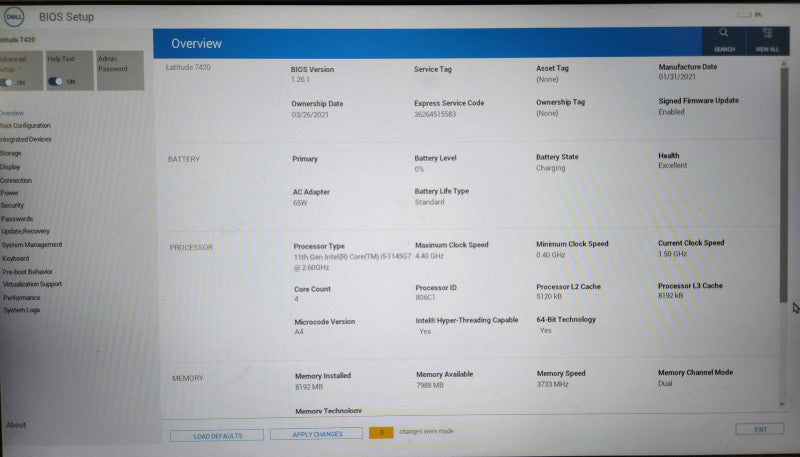This screenshot has height=457, width=800.
Task: Open the Admin Password tile
Action: 120,70
